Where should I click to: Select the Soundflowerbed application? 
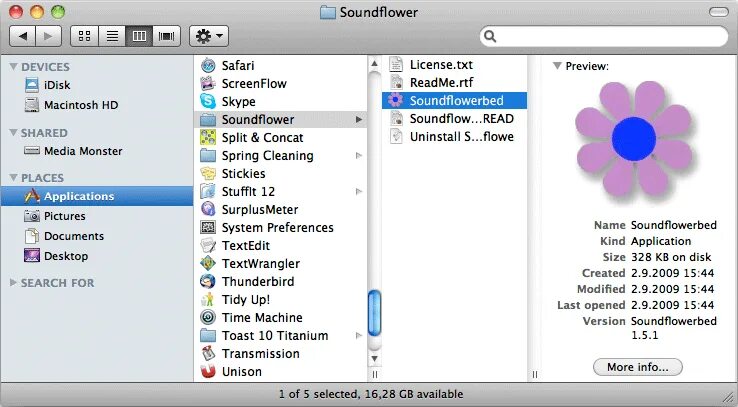click(x=454, y=100)
